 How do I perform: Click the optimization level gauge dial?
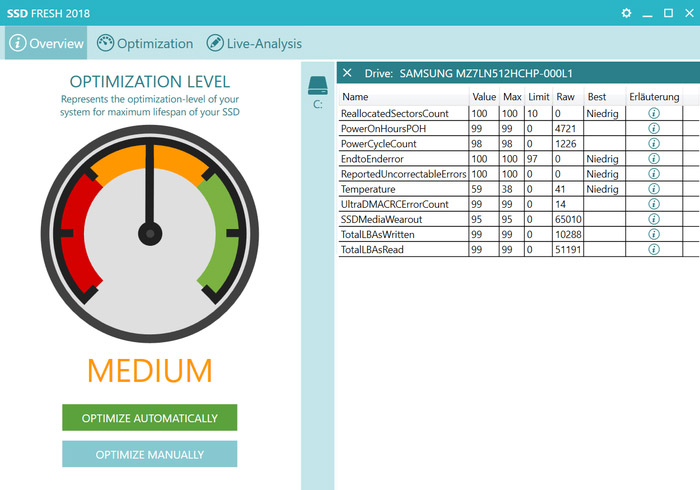[x=150, y=234]
